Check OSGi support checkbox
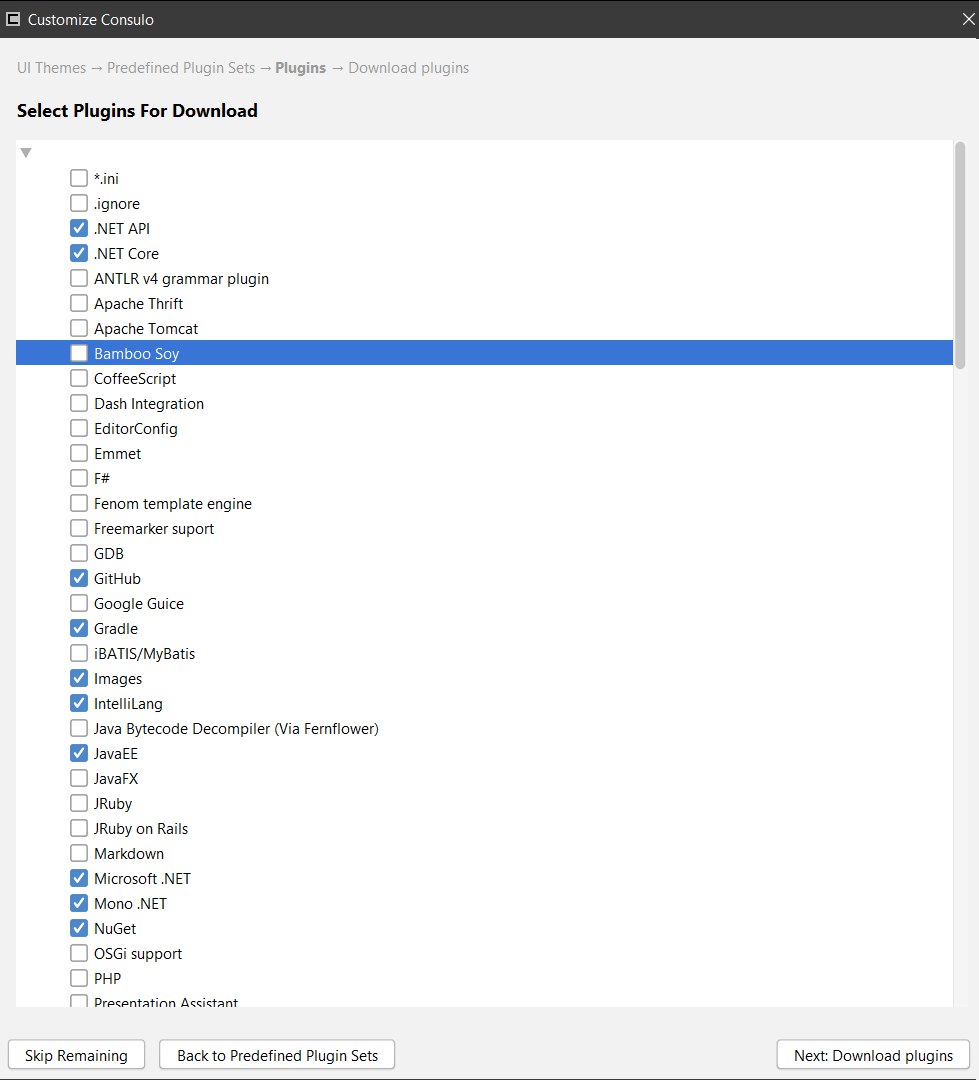The width and height of the screenshot is (979, 1080). [79, 953]
